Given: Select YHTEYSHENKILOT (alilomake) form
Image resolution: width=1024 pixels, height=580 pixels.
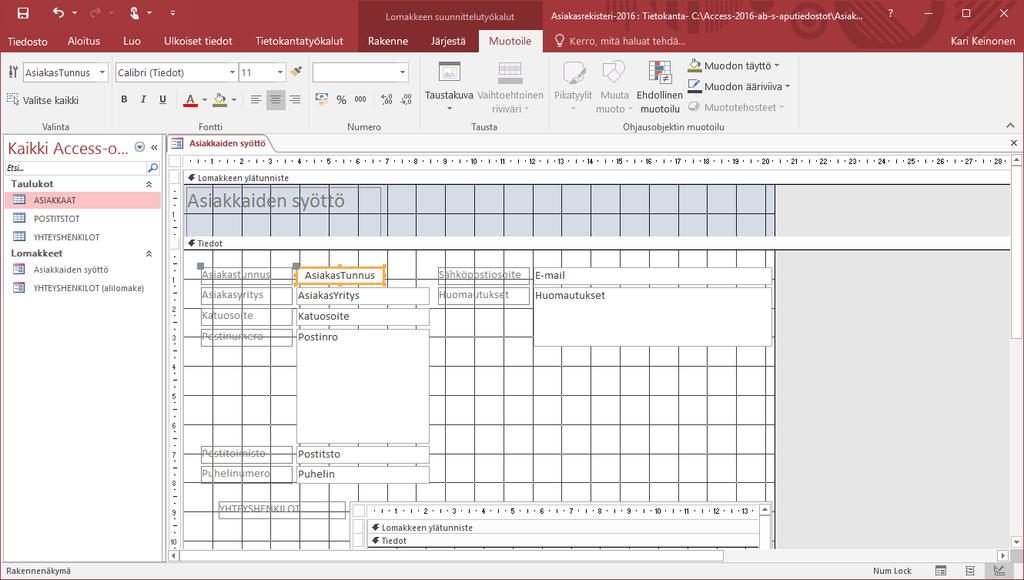Looking at the screenshot, I should click(x=82, y=287).
